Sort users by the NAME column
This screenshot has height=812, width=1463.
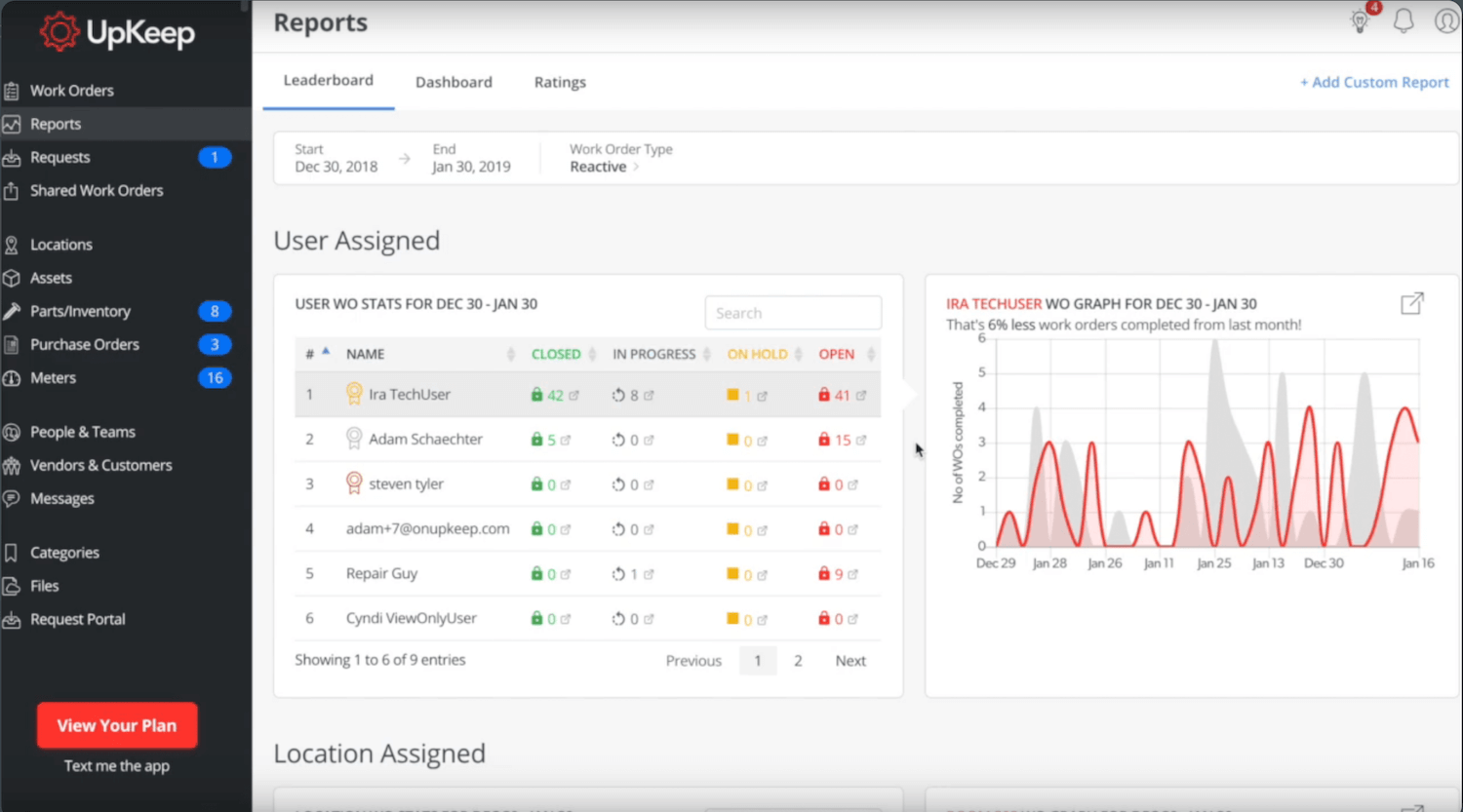pyautogui.click(x=365, y=354)
